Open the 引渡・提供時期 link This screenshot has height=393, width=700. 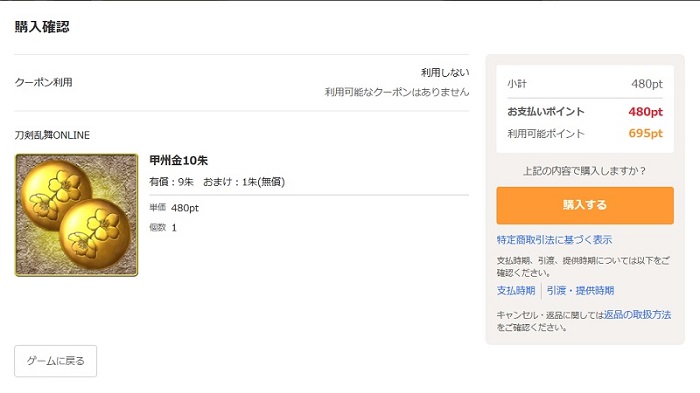coord(580,291)
